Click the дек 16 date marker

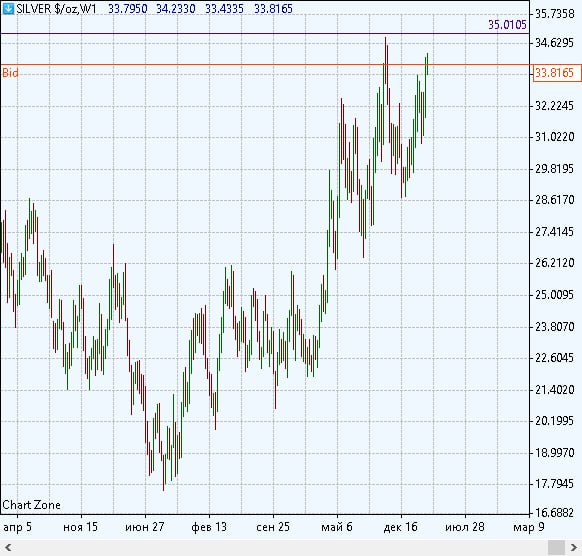(400, 527)
